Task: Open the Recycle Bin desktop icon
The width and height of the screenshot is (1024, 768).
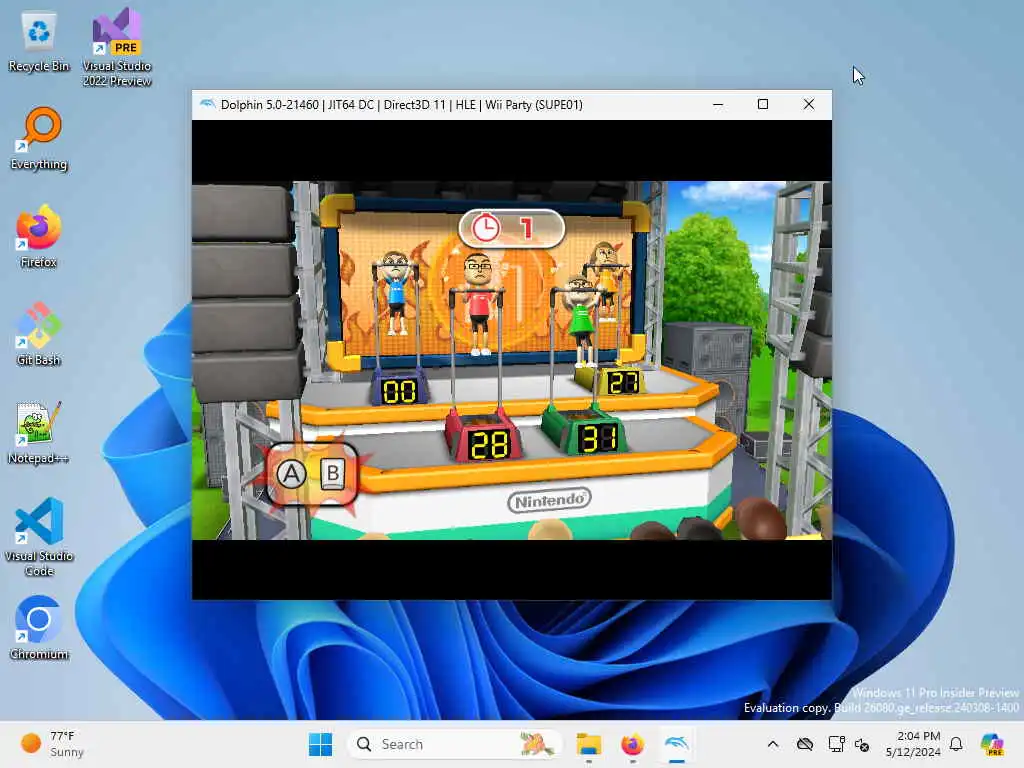Action: 39,43
